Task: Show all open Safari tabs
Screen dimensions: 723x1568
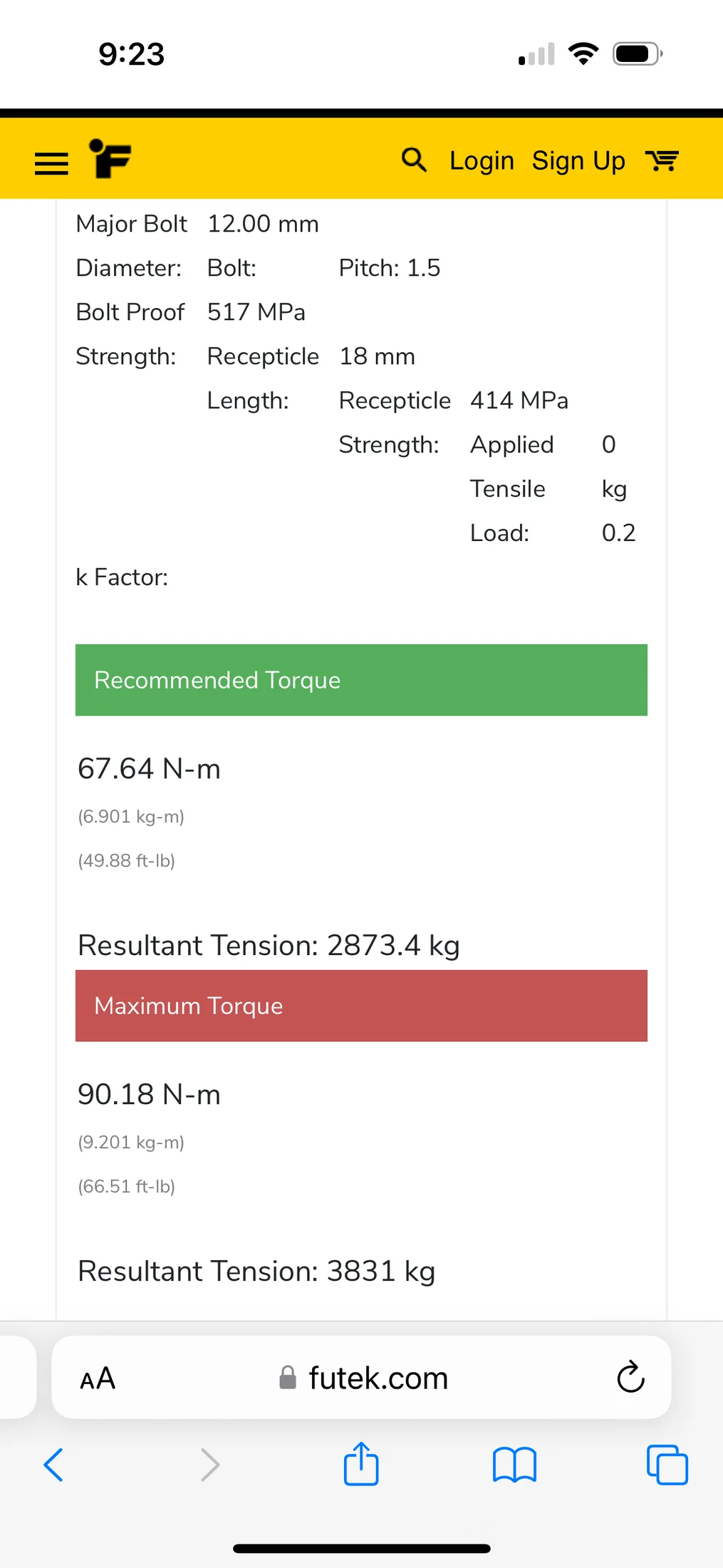Action: pos(667,1465)
